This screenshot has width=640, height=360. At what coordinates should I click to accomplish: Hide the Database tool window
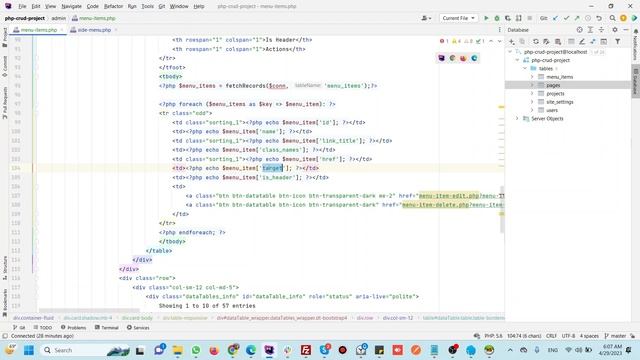[x=626, y=30]
